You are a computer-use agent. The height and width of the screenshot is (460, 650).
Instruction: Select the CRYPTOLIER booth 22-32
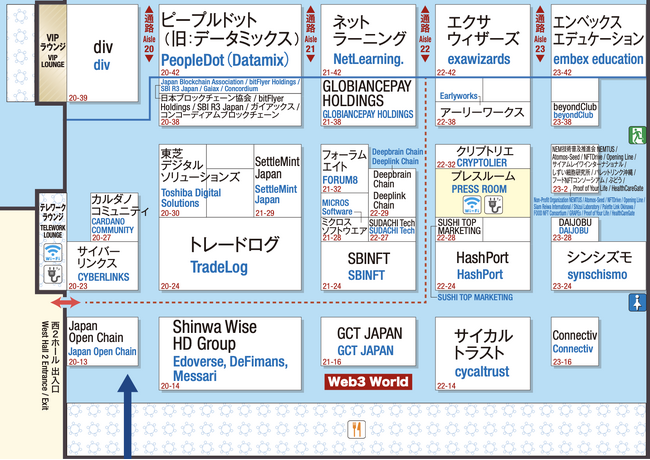pos(483,157)
